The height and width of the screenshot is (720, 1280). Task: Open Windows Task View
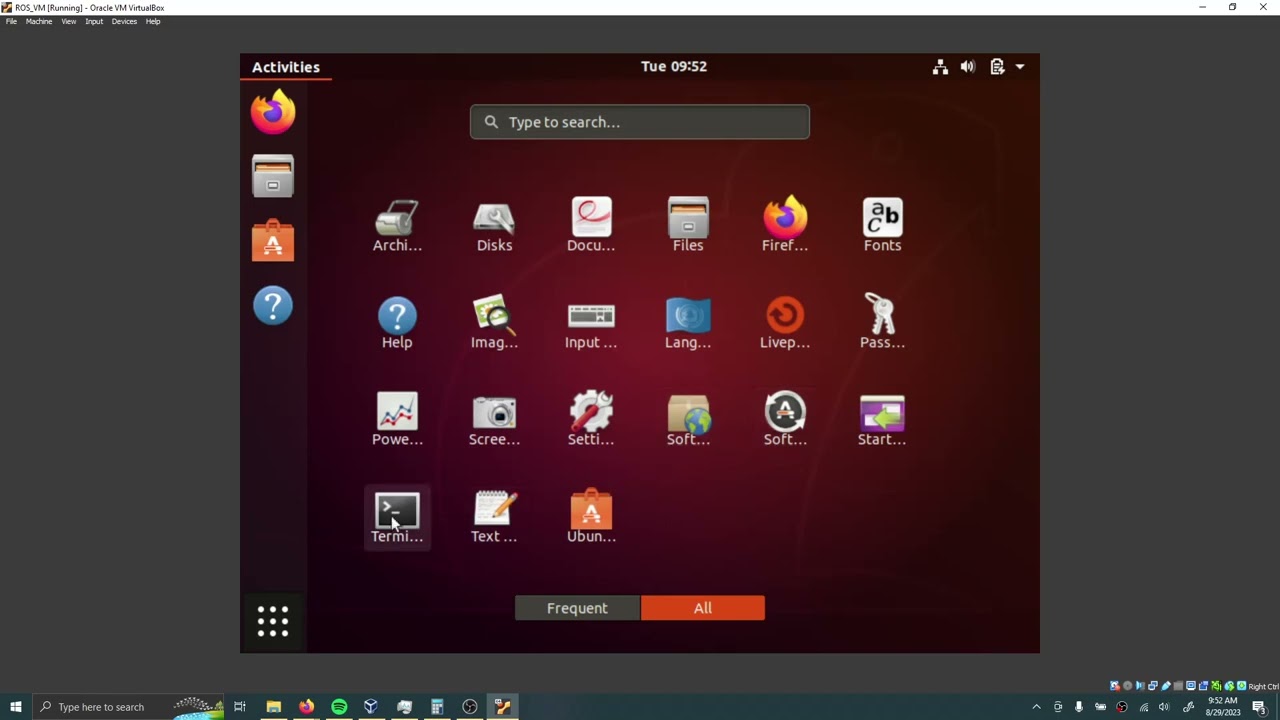[x=240, y=707]
